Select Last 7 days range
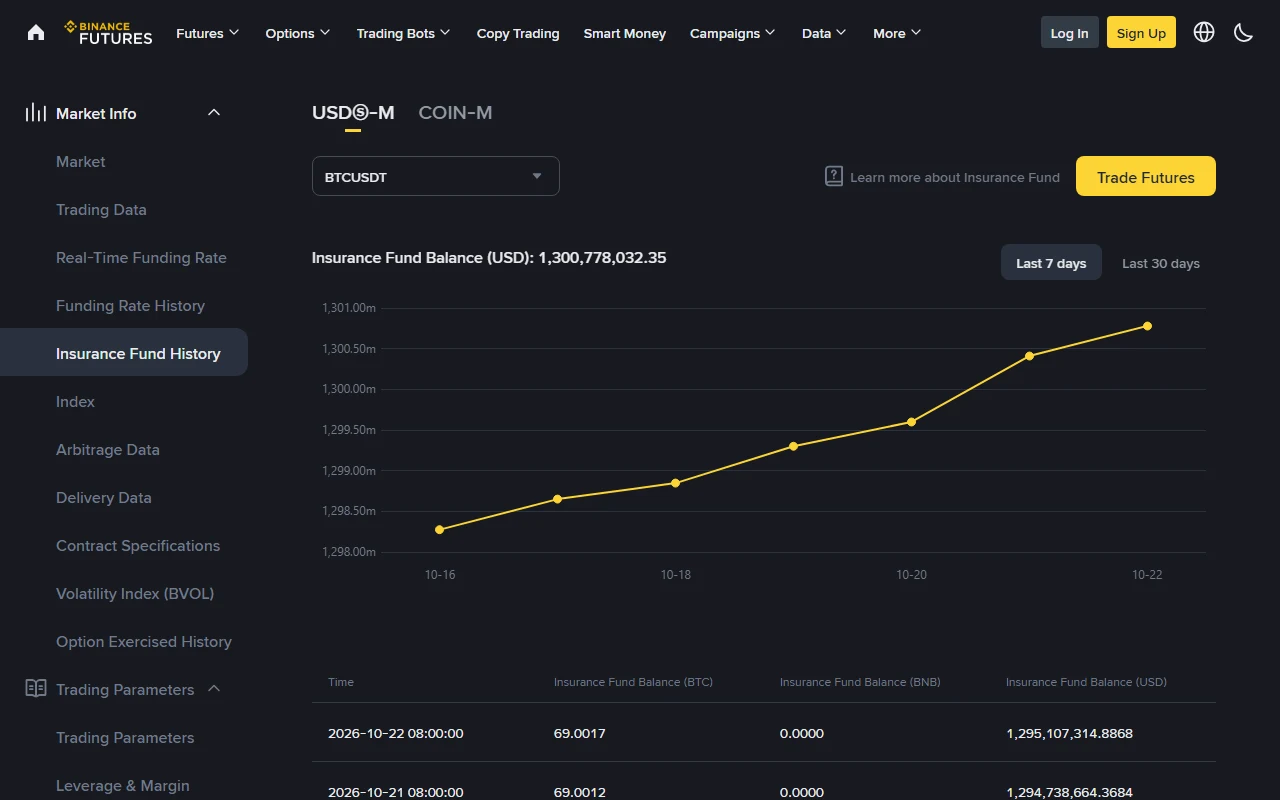This screenshot has height=800, width=1280. [1051, 263]
